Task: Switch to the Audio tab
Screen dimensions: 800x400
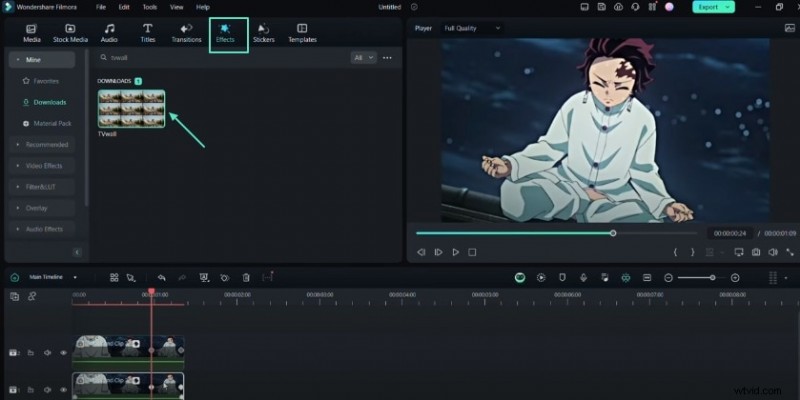Action: [x=109, y=33]
